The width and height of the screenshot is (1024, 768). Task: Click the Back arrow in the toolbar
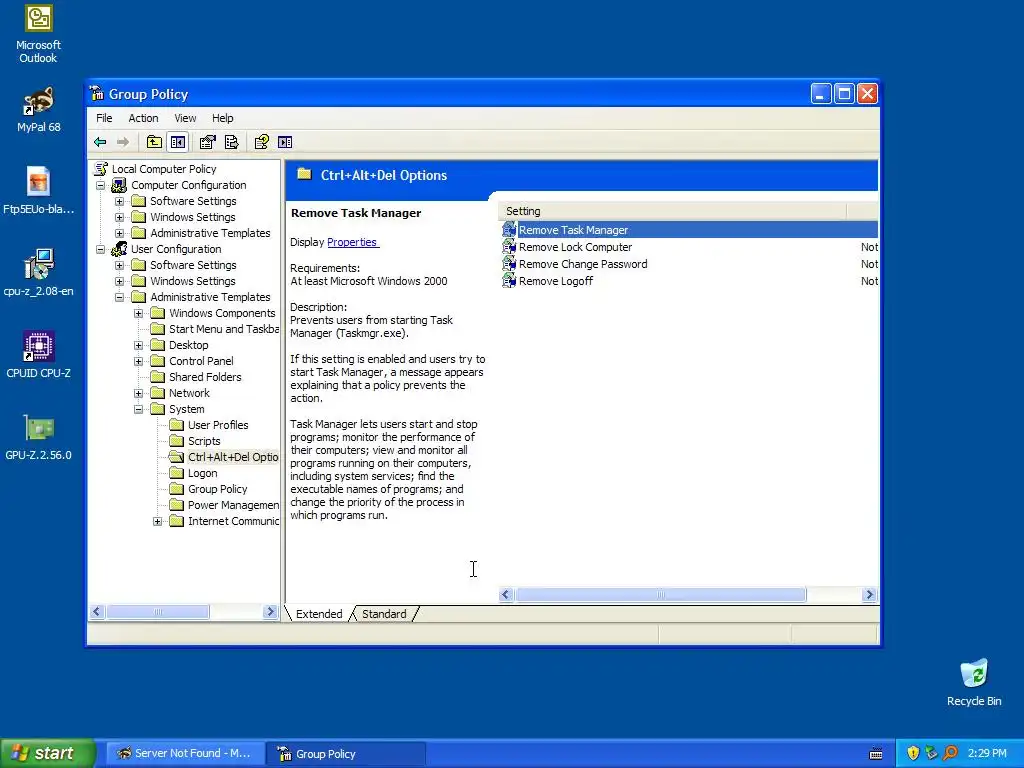tap(100, 142)
